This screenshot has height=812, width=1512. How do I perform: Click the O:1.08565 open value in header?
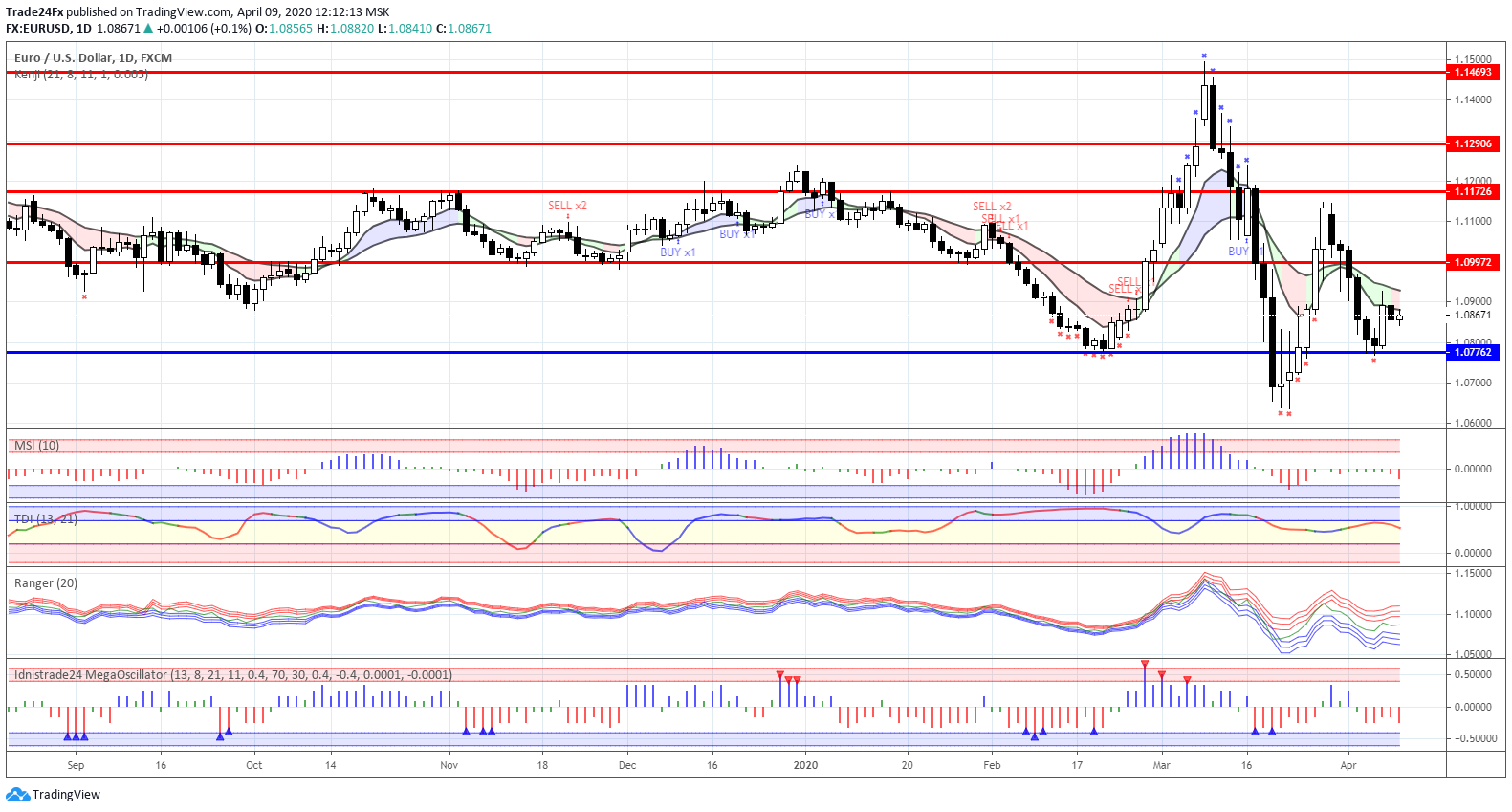284,29
